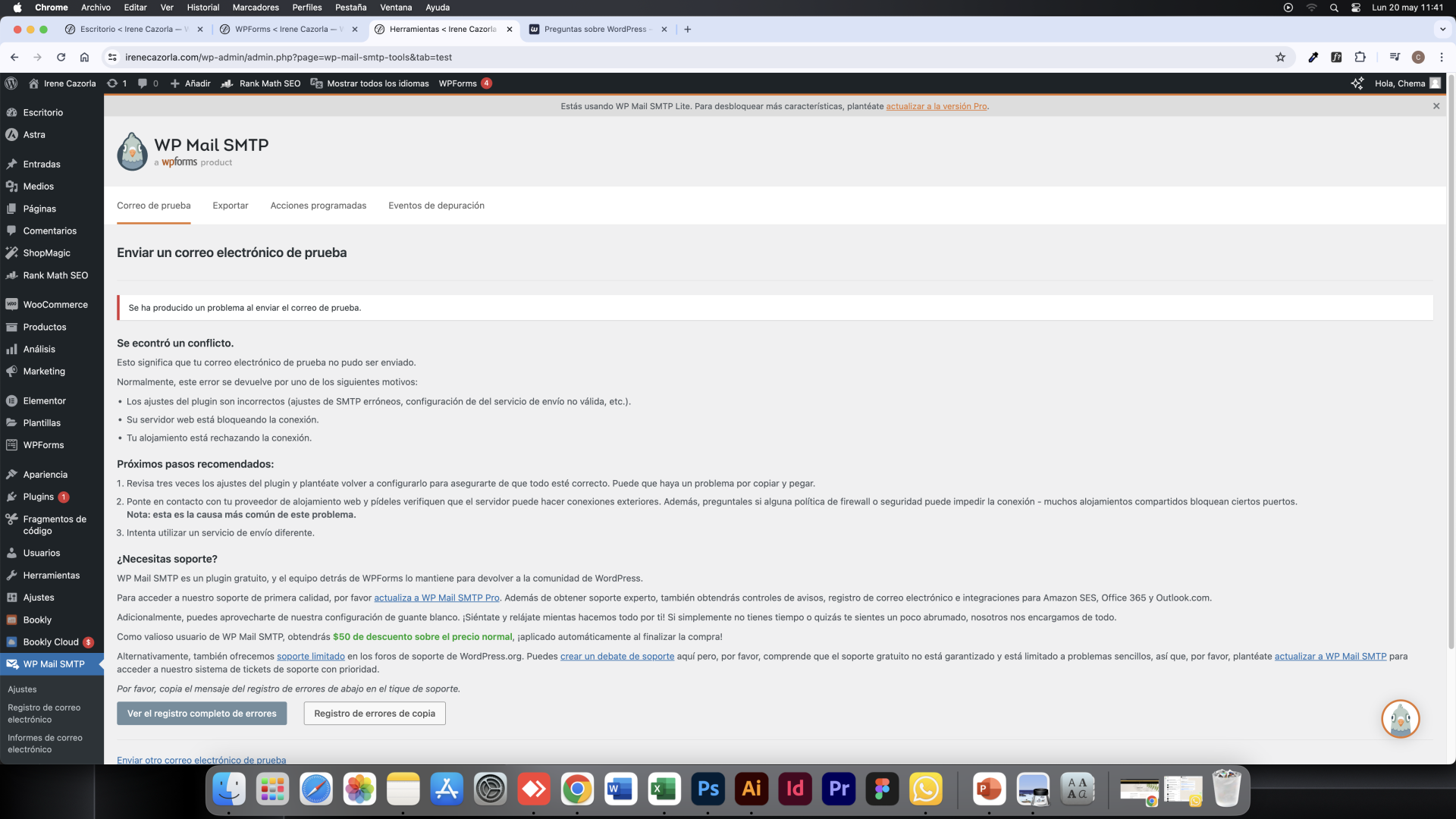Open the soporte limitado link
Viewport: 1456px width, 819px height.
(311, 656)
